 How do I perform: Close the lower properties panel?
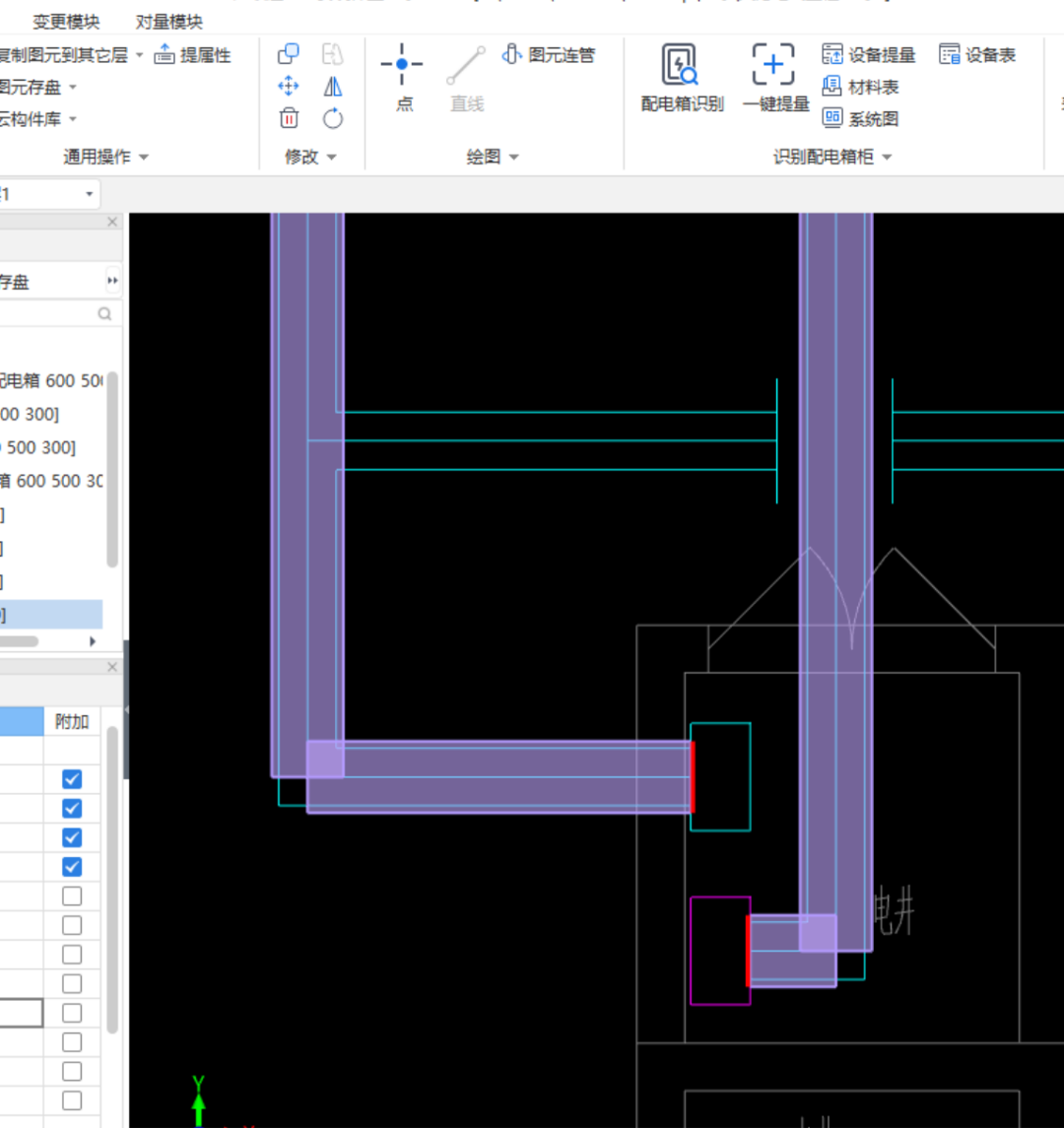[x=112, y=667]
